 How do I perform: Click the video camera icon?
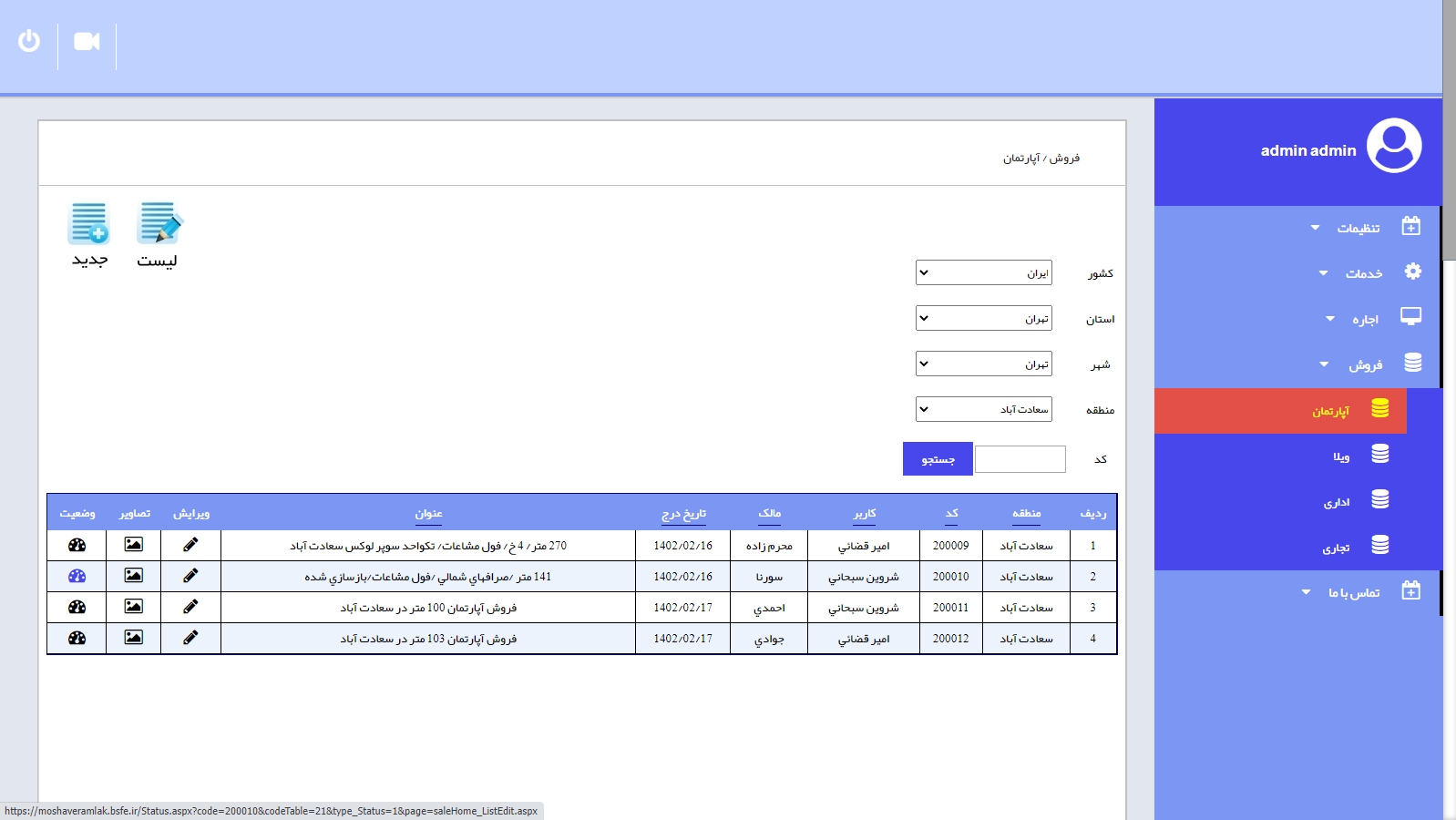click(x=87, y=42)
